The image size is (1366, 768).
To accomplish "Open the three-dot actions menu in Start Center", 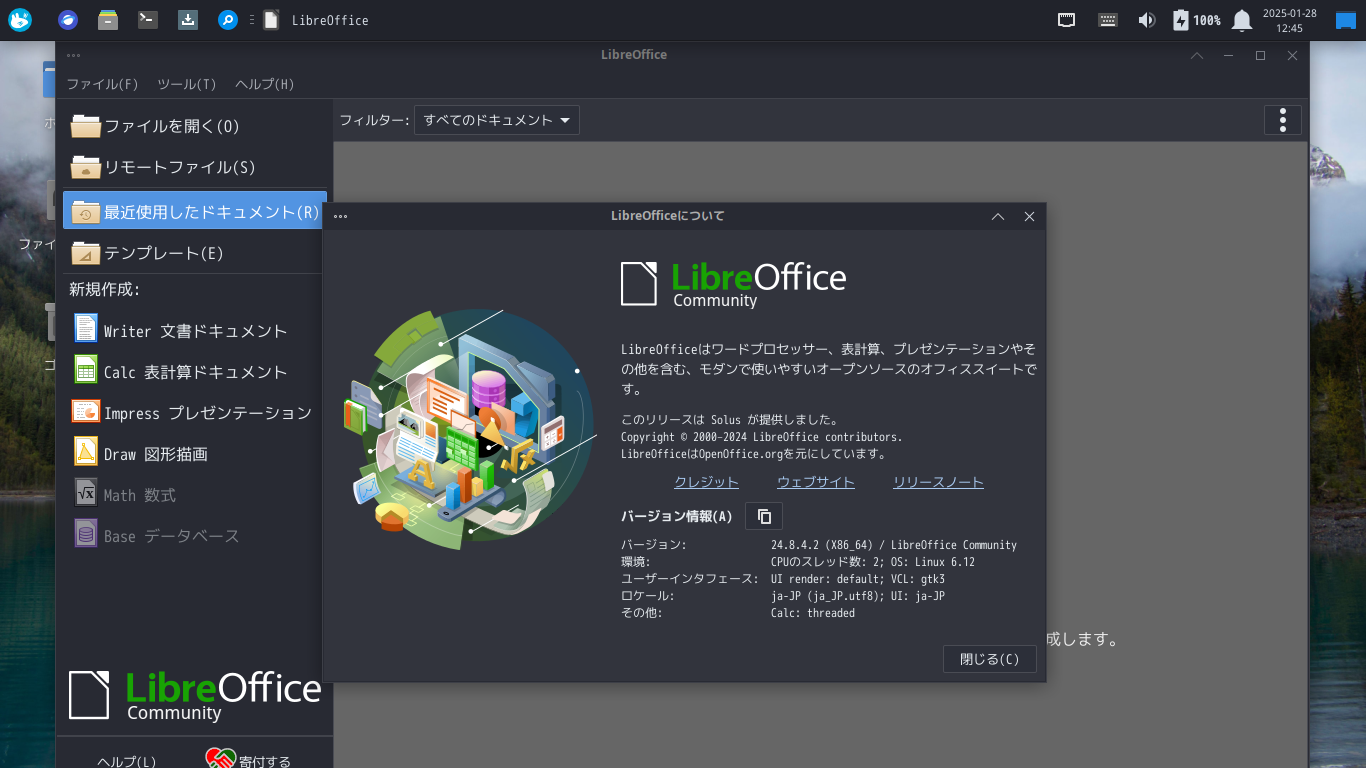I will point(1283,120).
